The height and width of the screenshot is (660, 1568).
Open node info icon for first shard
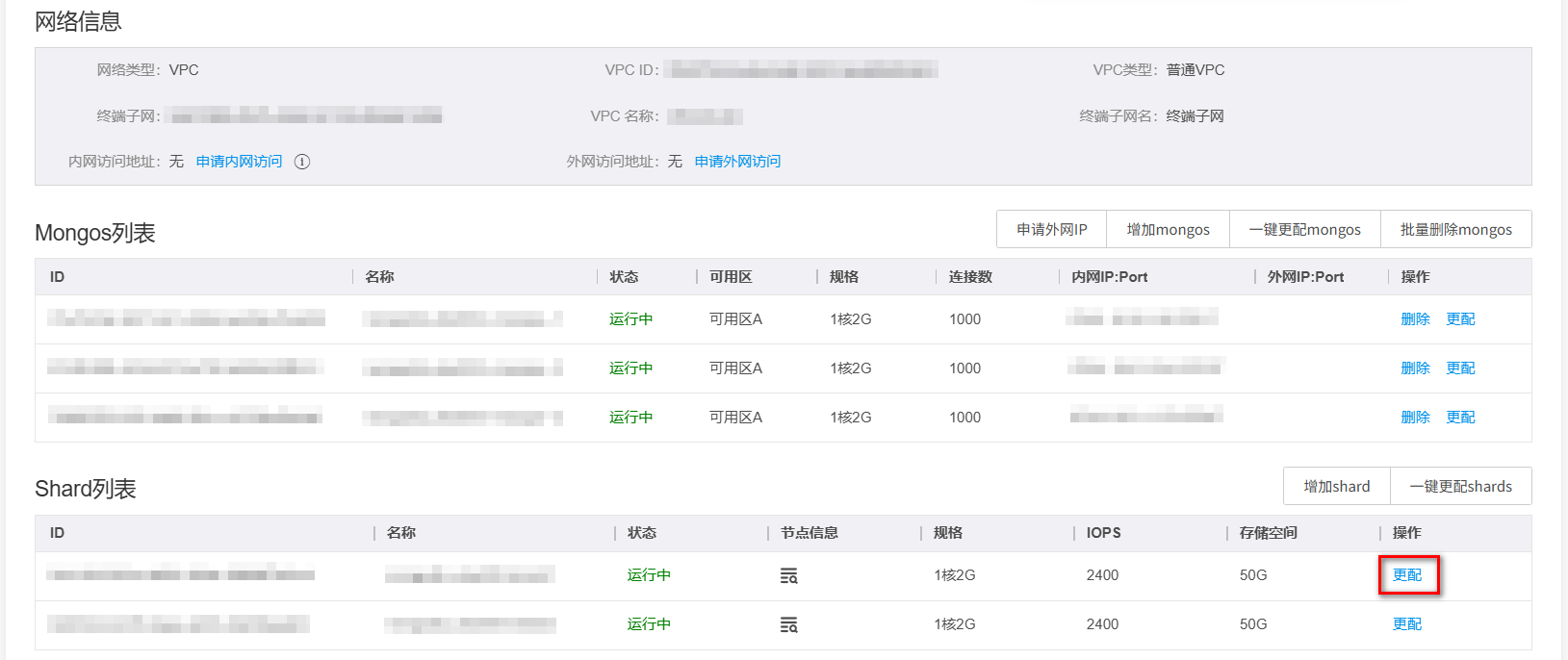tap(788, 576)
